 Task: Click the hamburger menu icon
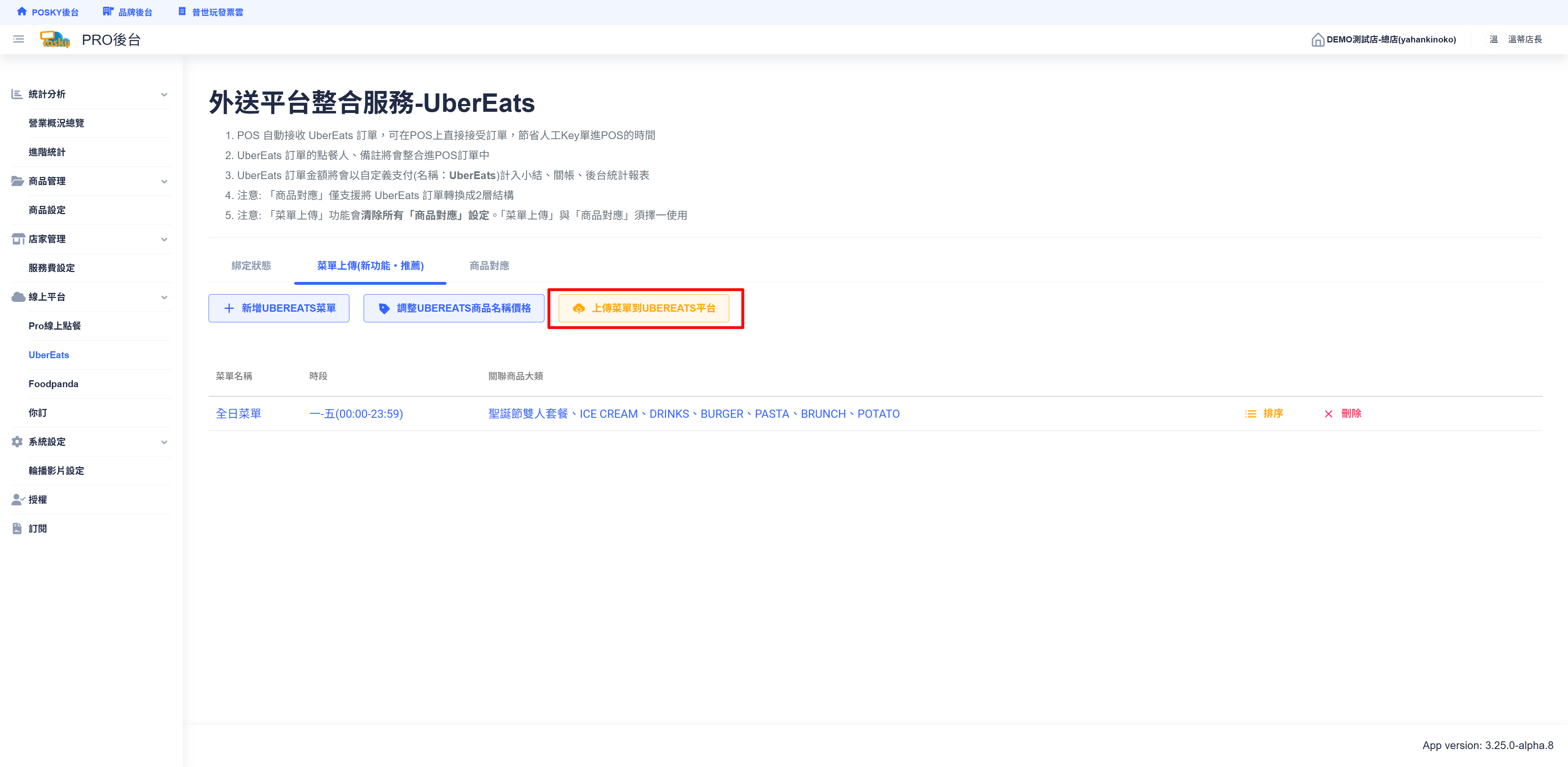(x=18, y=40)
